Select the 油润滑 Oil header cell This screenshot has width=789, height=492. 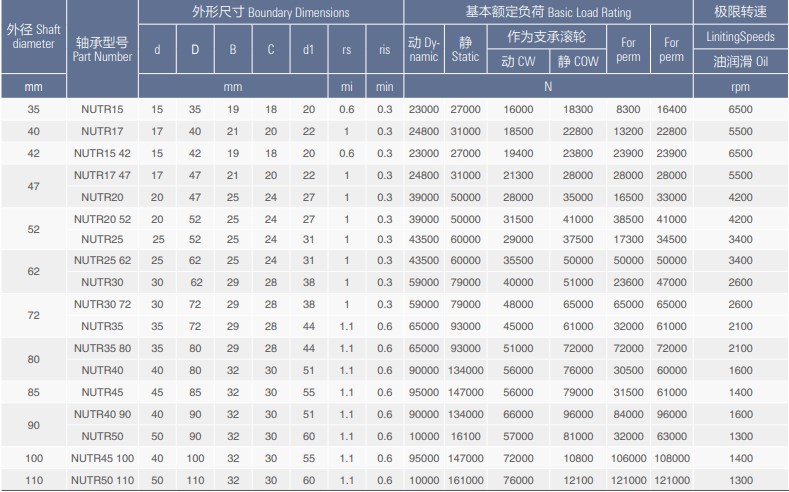pos(740,61)
